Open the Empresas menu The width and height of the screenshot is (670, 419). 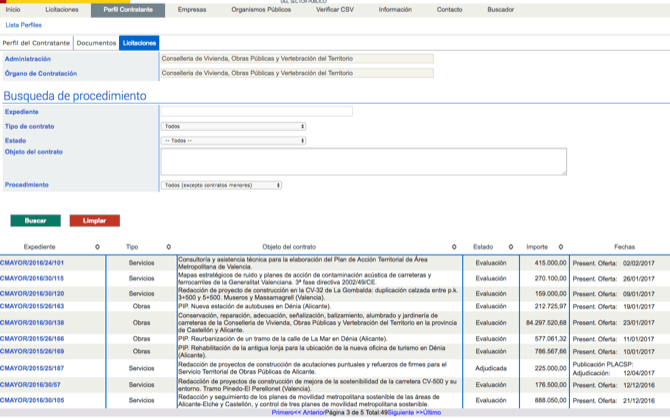tap(192, 9)
